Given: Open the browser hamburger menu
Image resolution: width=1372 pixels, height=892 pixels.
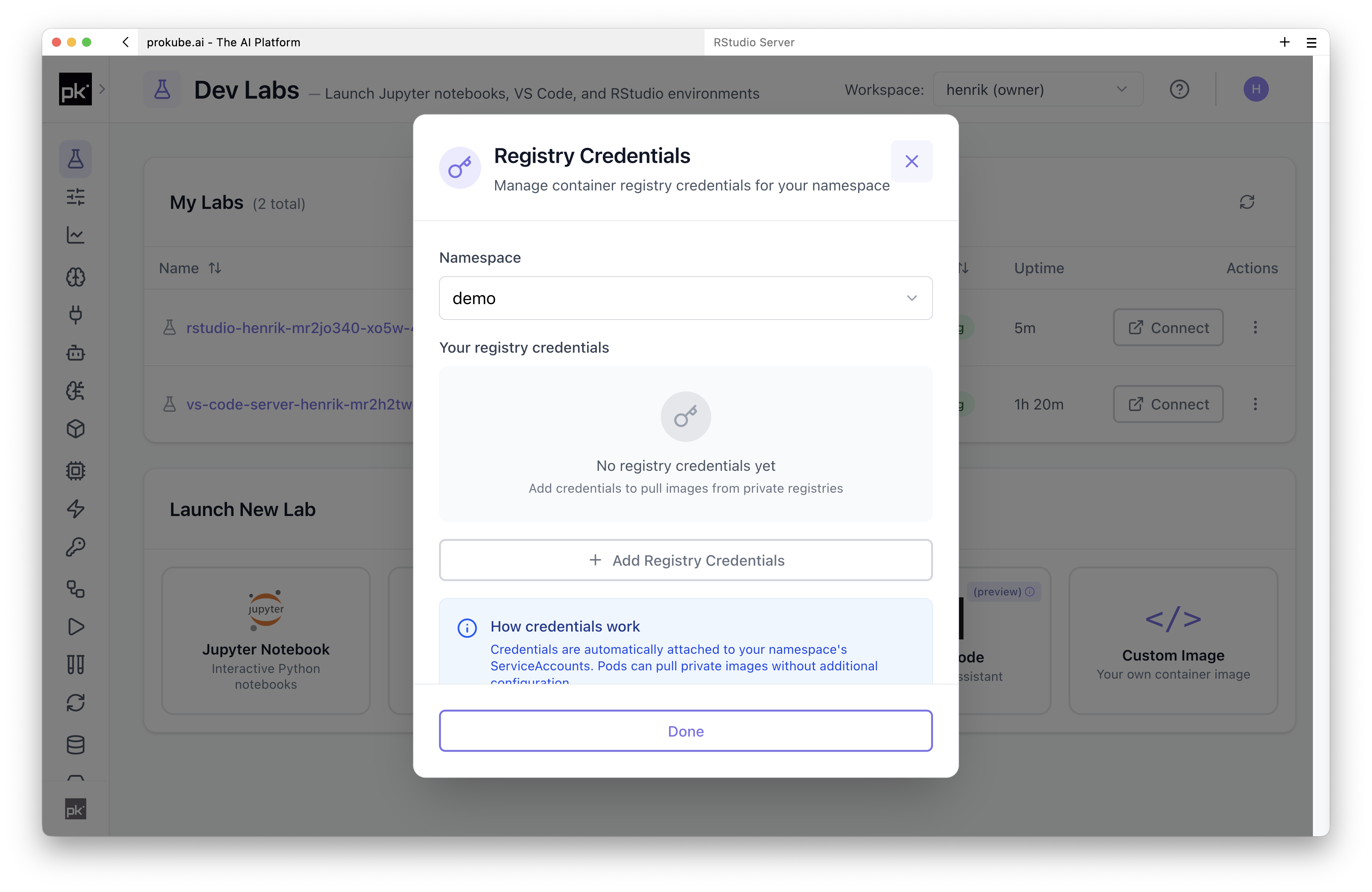Looking at the screenshot, I should coord(1311,42).
